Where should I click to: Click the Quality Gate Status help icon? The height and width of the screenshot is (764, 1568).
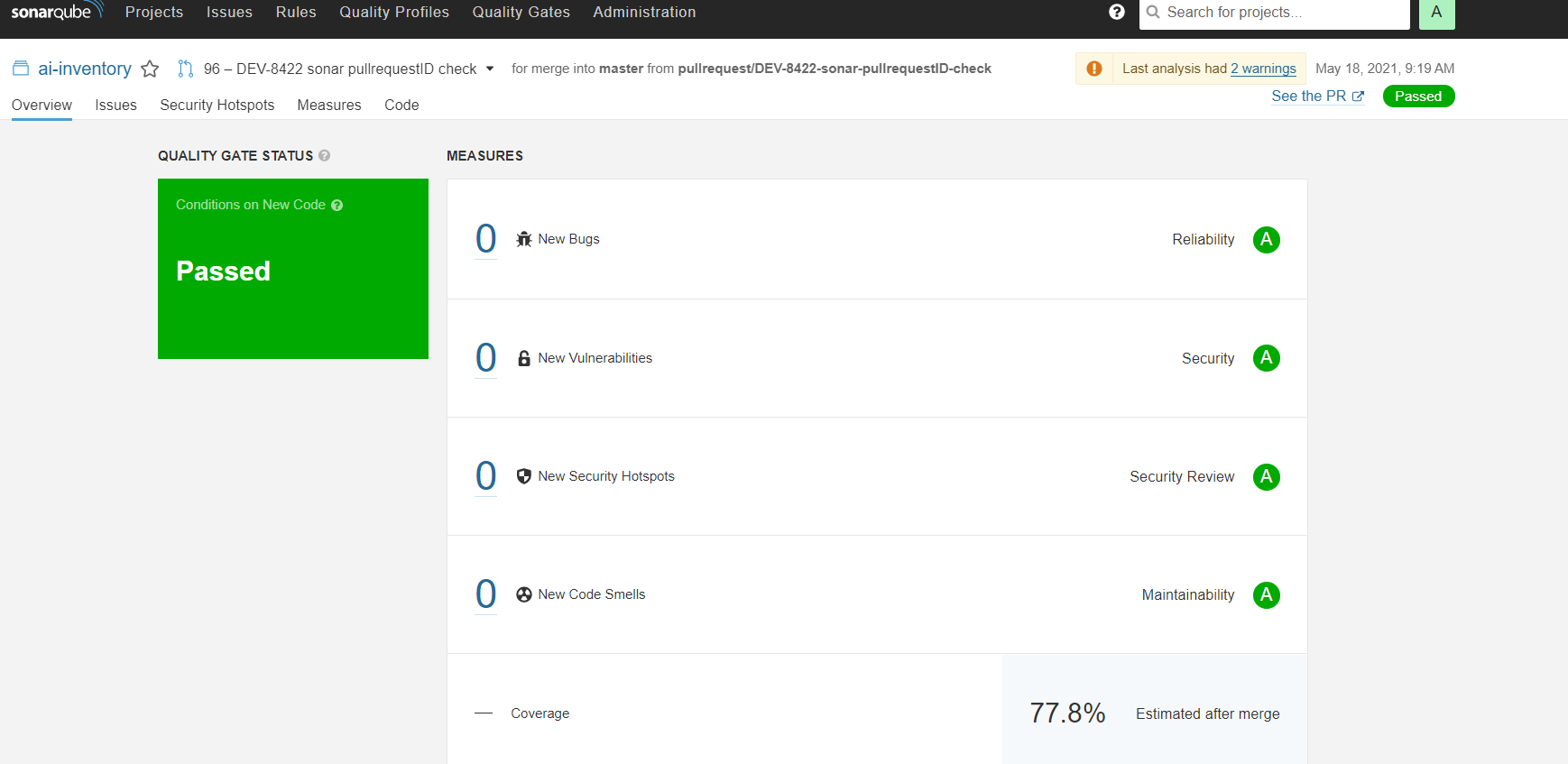pos(325,155)
